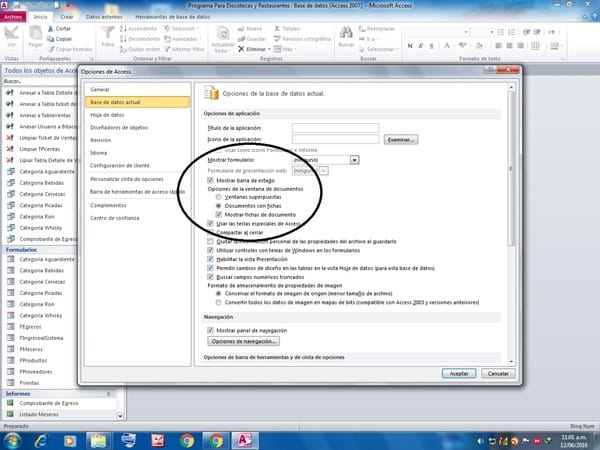600x450 pixels.
Task: Click the Examinar button
Action: click(401, 140)
